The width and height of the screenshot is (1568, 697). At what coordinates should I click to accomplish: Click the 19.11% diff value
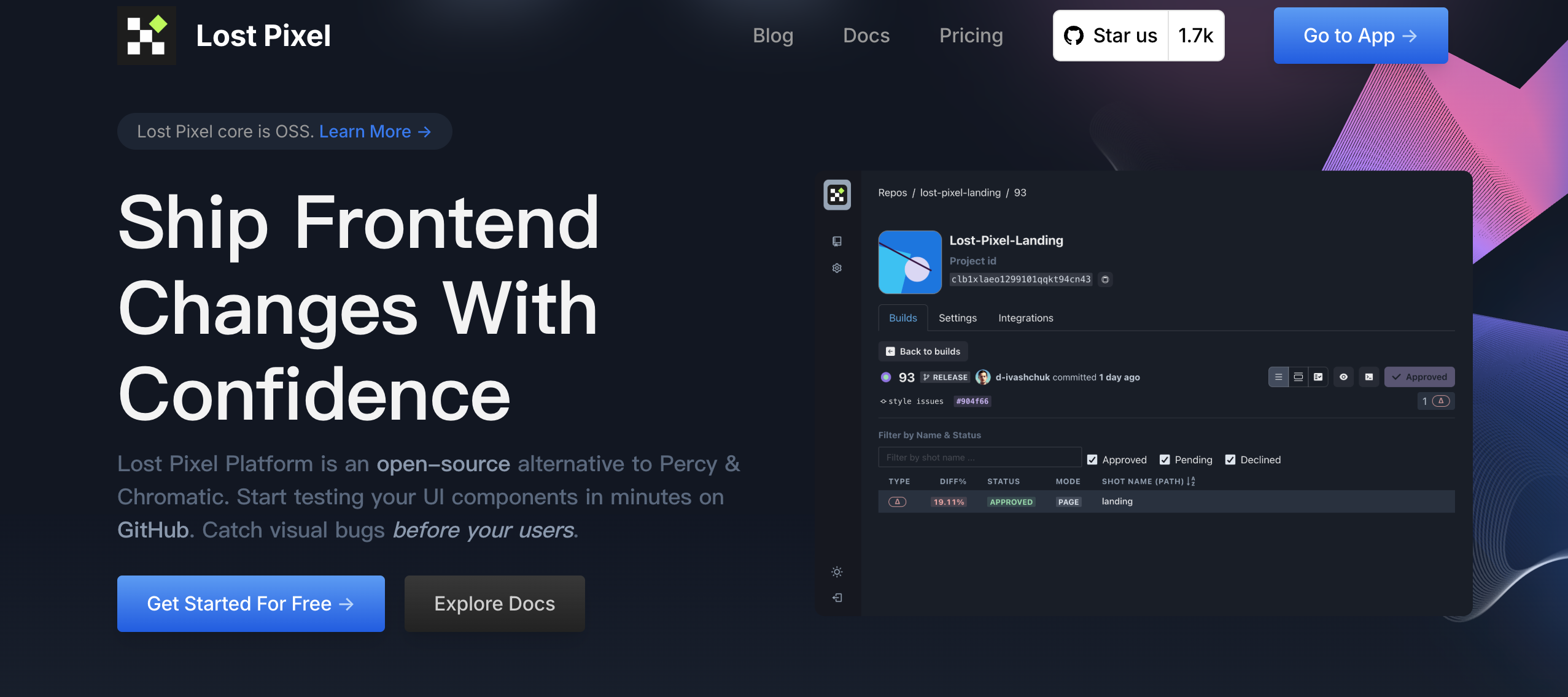(949, 502)
